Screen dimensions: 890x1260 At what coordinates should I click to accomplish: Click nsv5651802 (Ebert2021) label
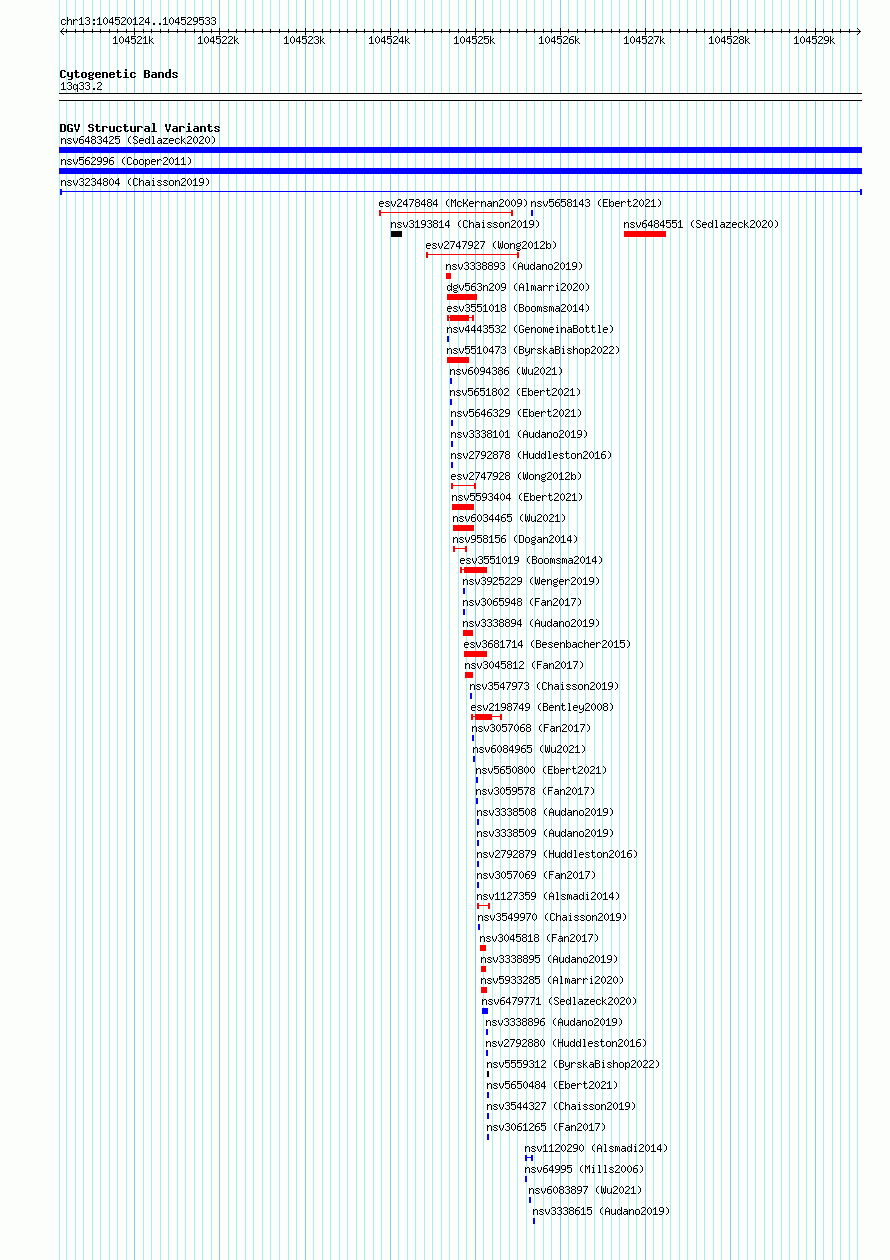pos(515,392)
